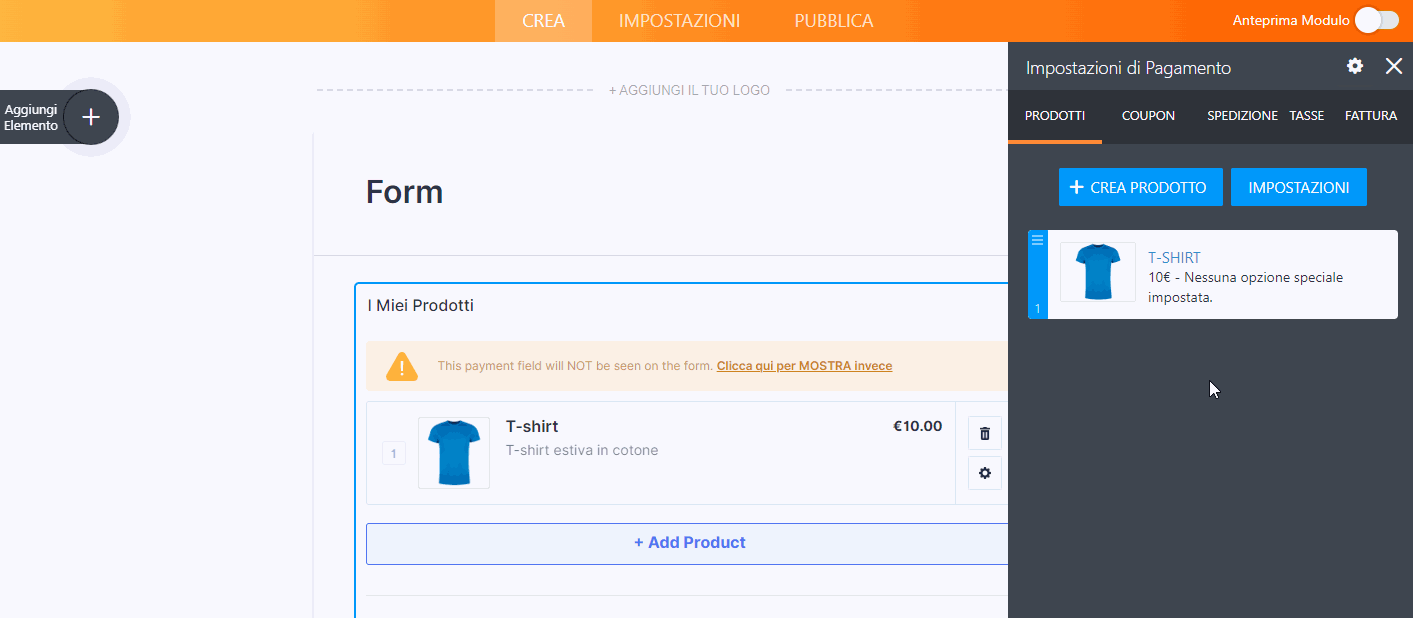Click the + Add Product button

(689, 543)
